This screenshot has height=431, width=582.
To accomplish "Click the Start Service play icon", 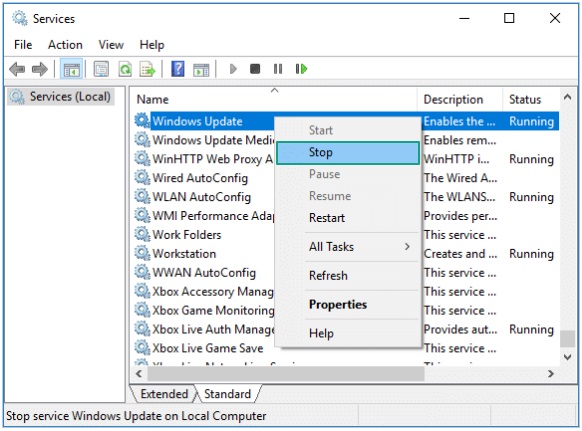I will (x=233, y=69).
